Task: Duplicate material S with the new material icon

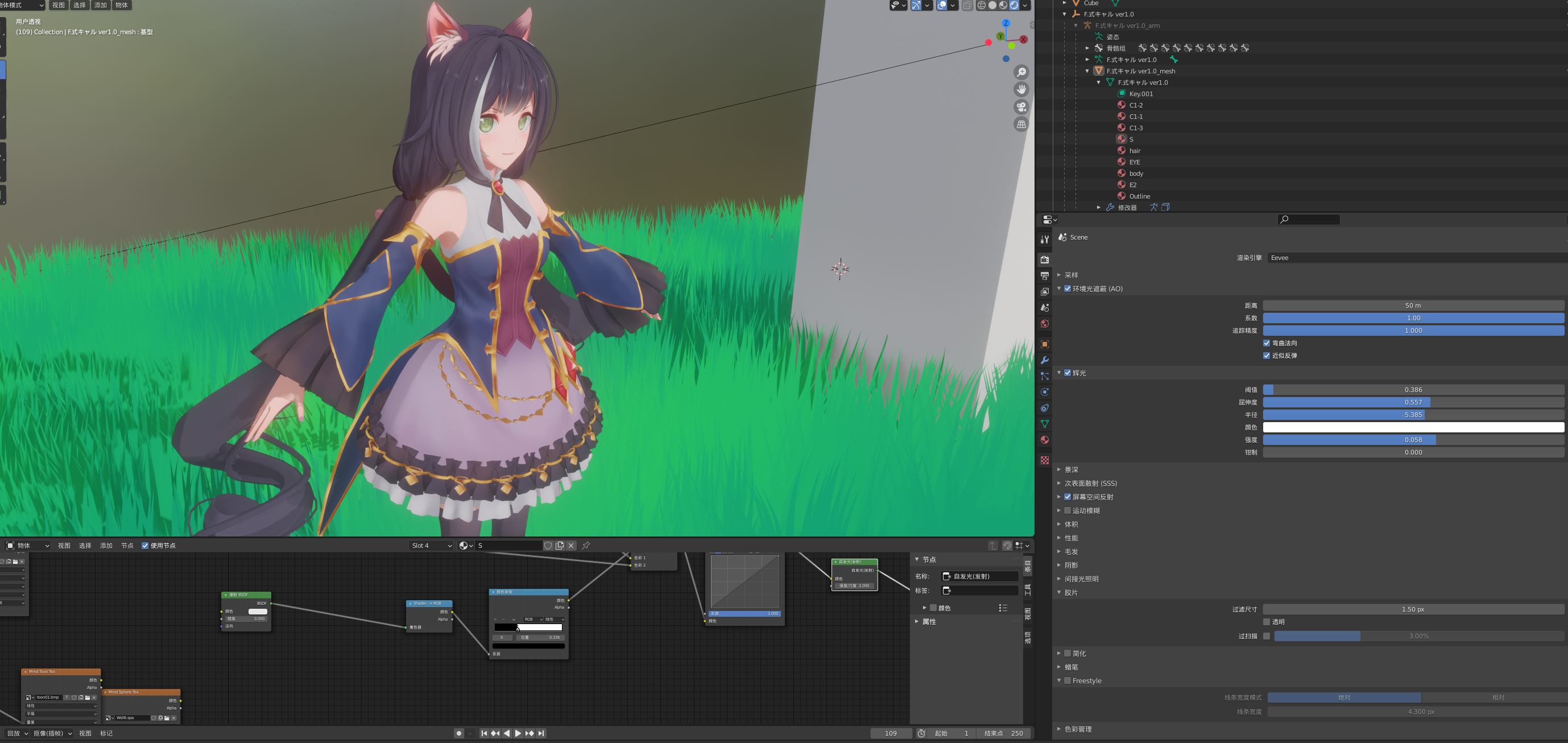Action: click(560, 545)
